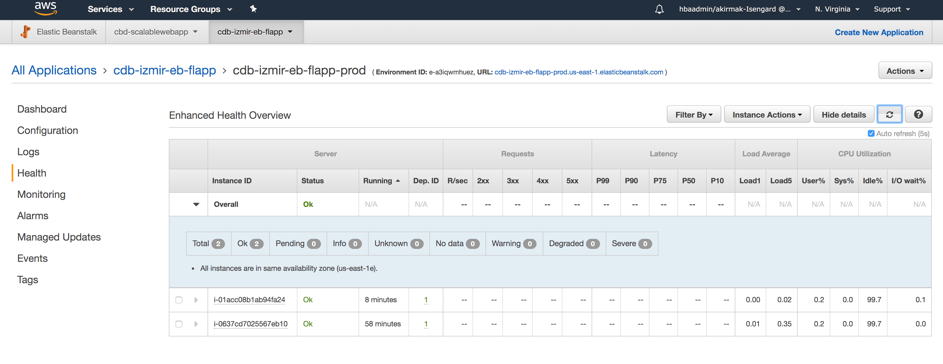Click the Ok 2 filter
The height and width of the screenshot is (364, 943).
coord(250,244)
